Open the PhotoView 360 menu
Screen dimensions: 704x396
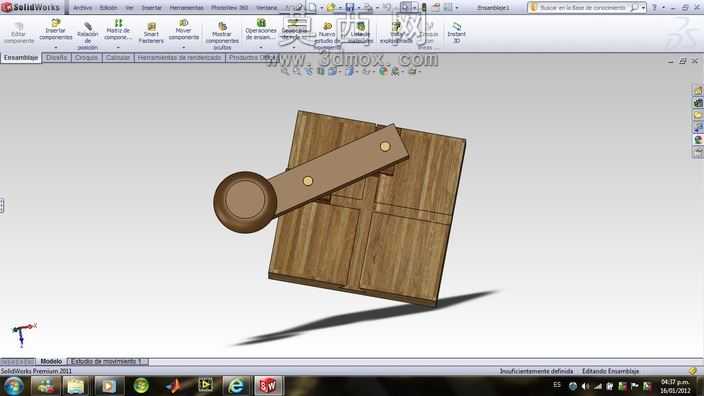click(229, 8)
